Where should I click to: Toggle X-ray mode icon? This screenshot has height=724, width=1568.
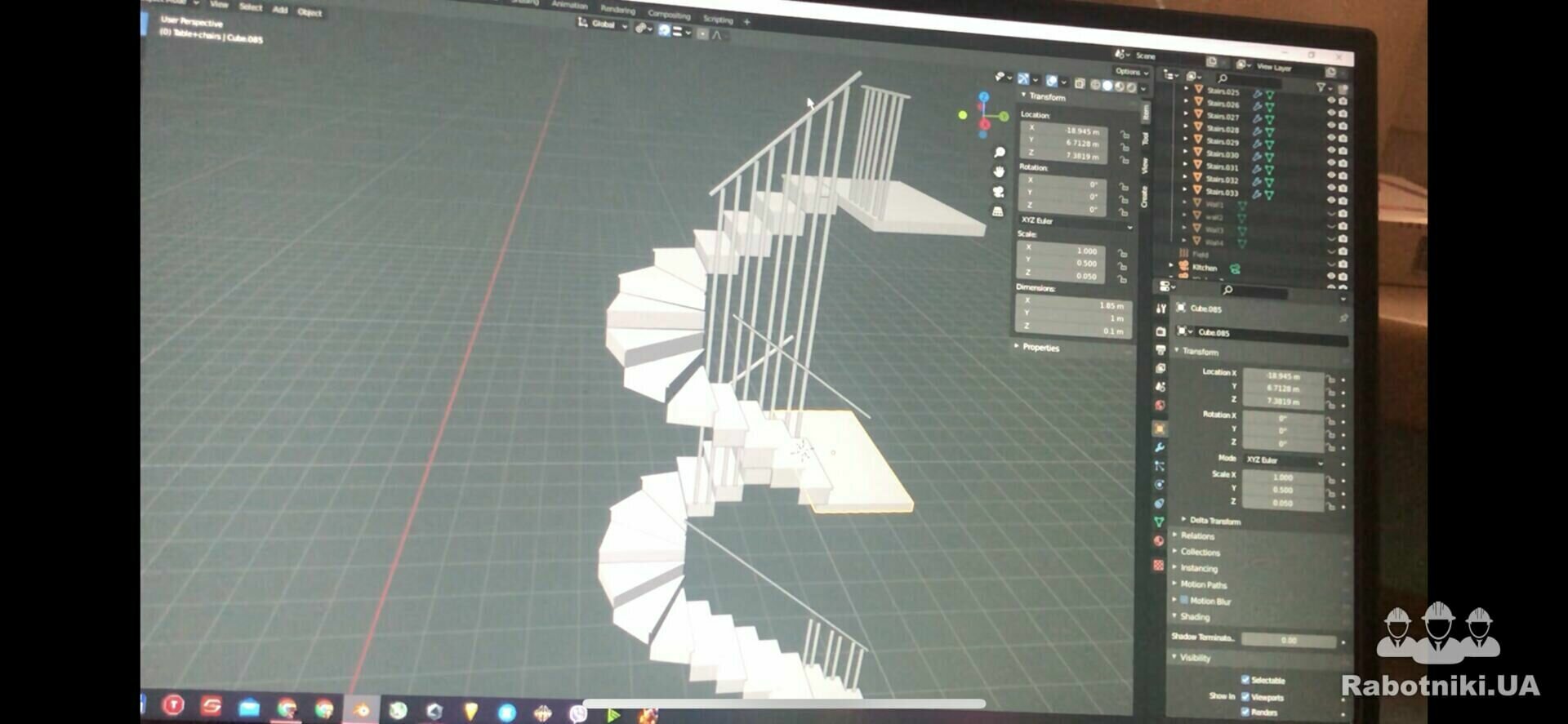1080,83
